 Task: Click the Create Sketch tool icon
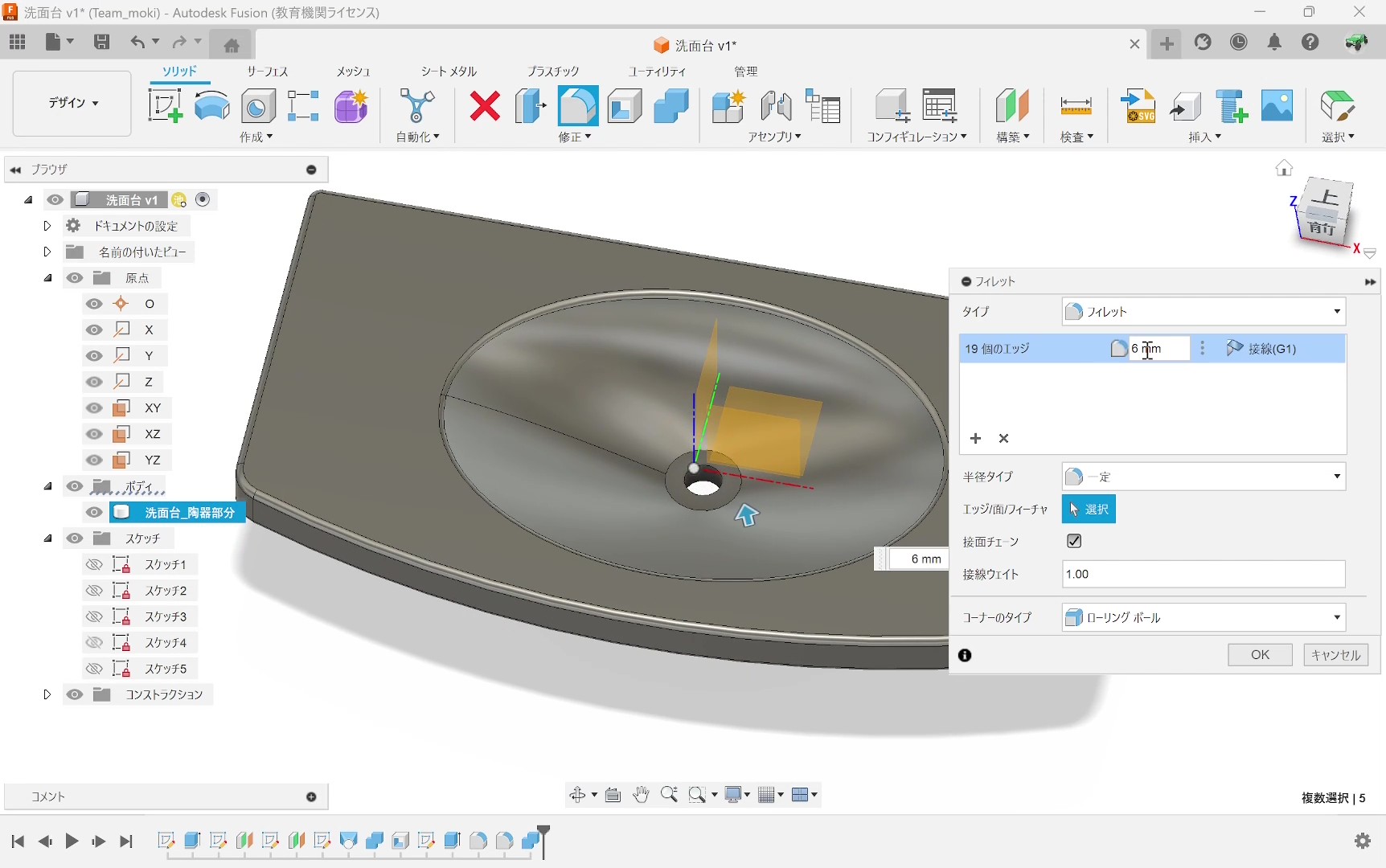[165, 106]
